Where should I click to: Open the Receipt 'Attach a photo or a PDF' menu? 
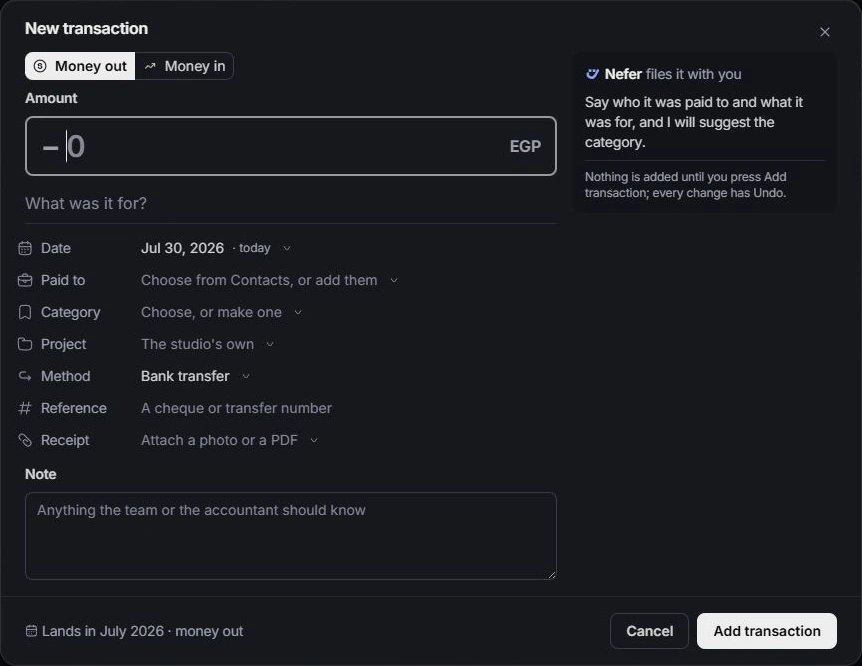pyautogui.click(x=229, y=440)
